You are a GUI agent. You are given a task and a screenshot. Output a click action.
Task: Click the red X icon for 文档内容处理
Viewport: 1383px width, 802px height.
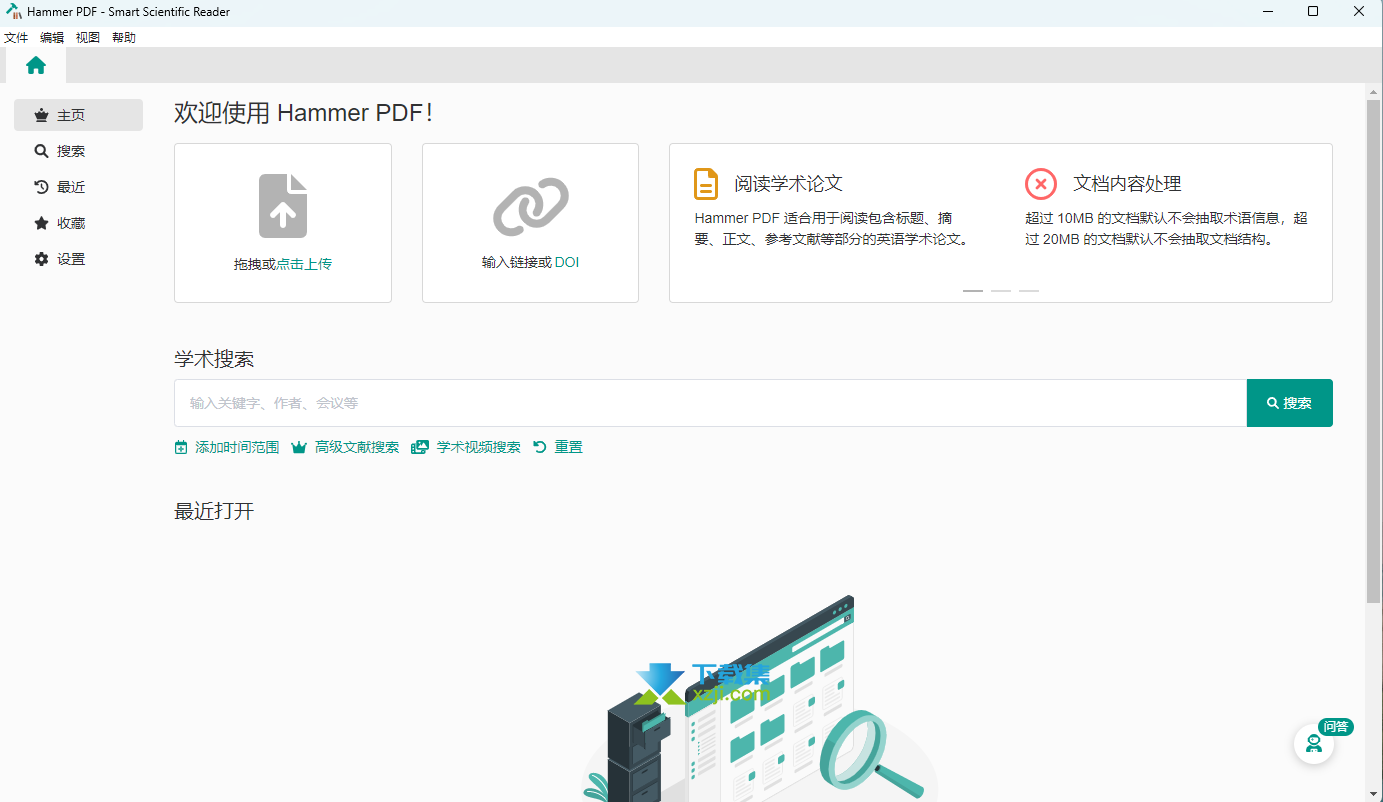tap(1041, 184)
